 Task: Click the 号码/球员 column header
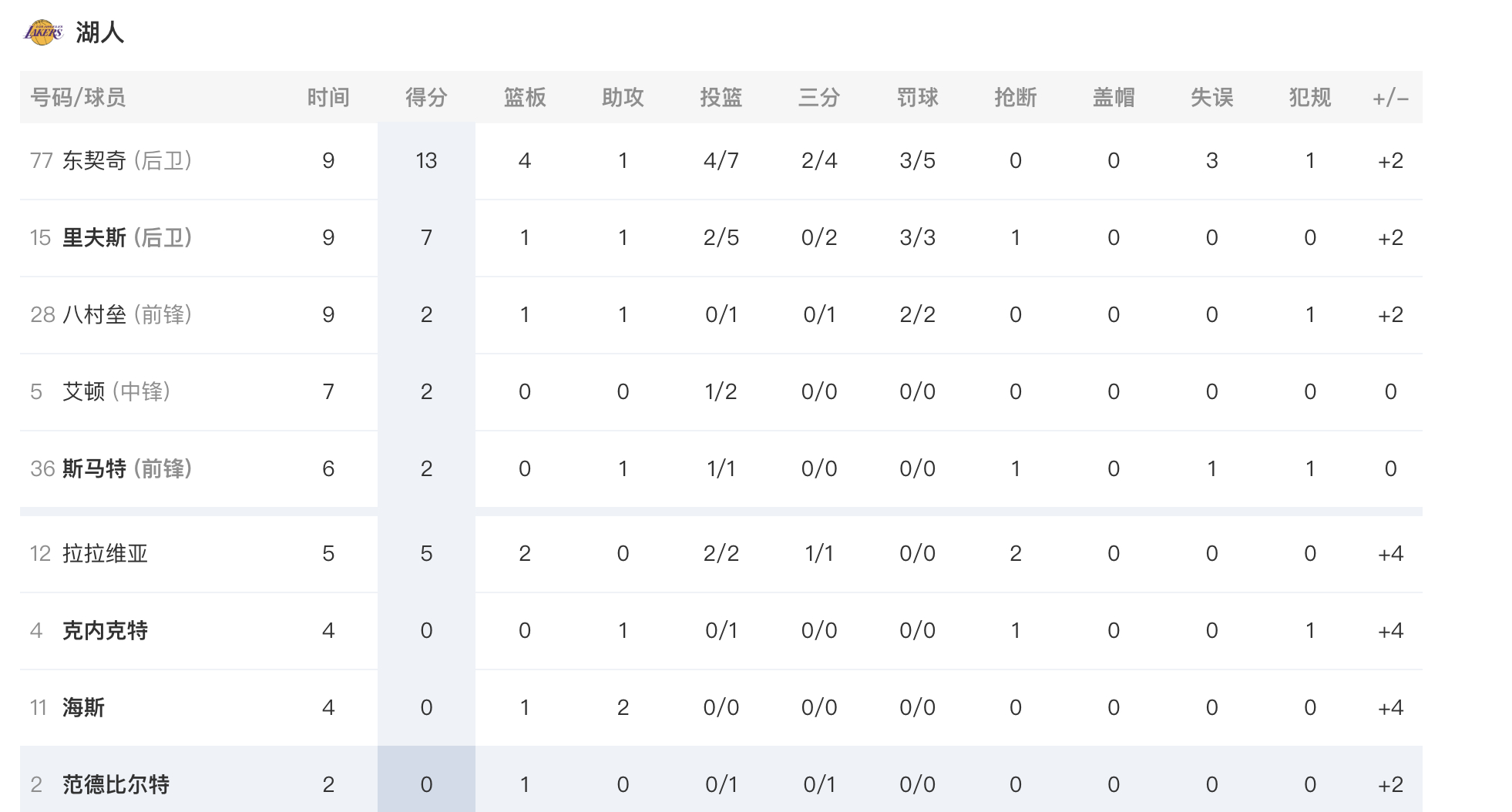click(78, 97)
